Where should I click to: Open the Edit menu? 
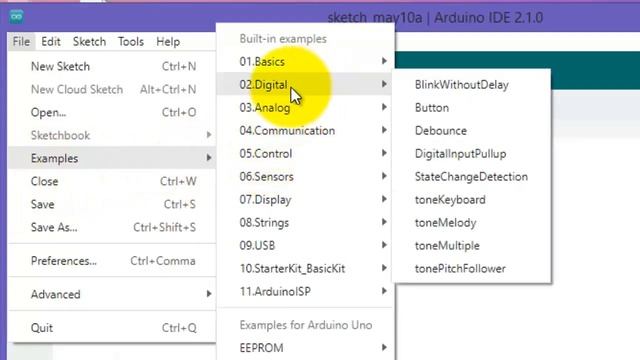click(x=51, y=42)
